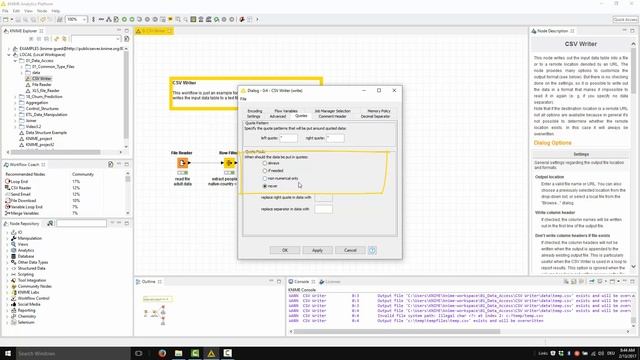Open the Comment Header tab
Screen dimensions: 640x360
click(332, 116)
